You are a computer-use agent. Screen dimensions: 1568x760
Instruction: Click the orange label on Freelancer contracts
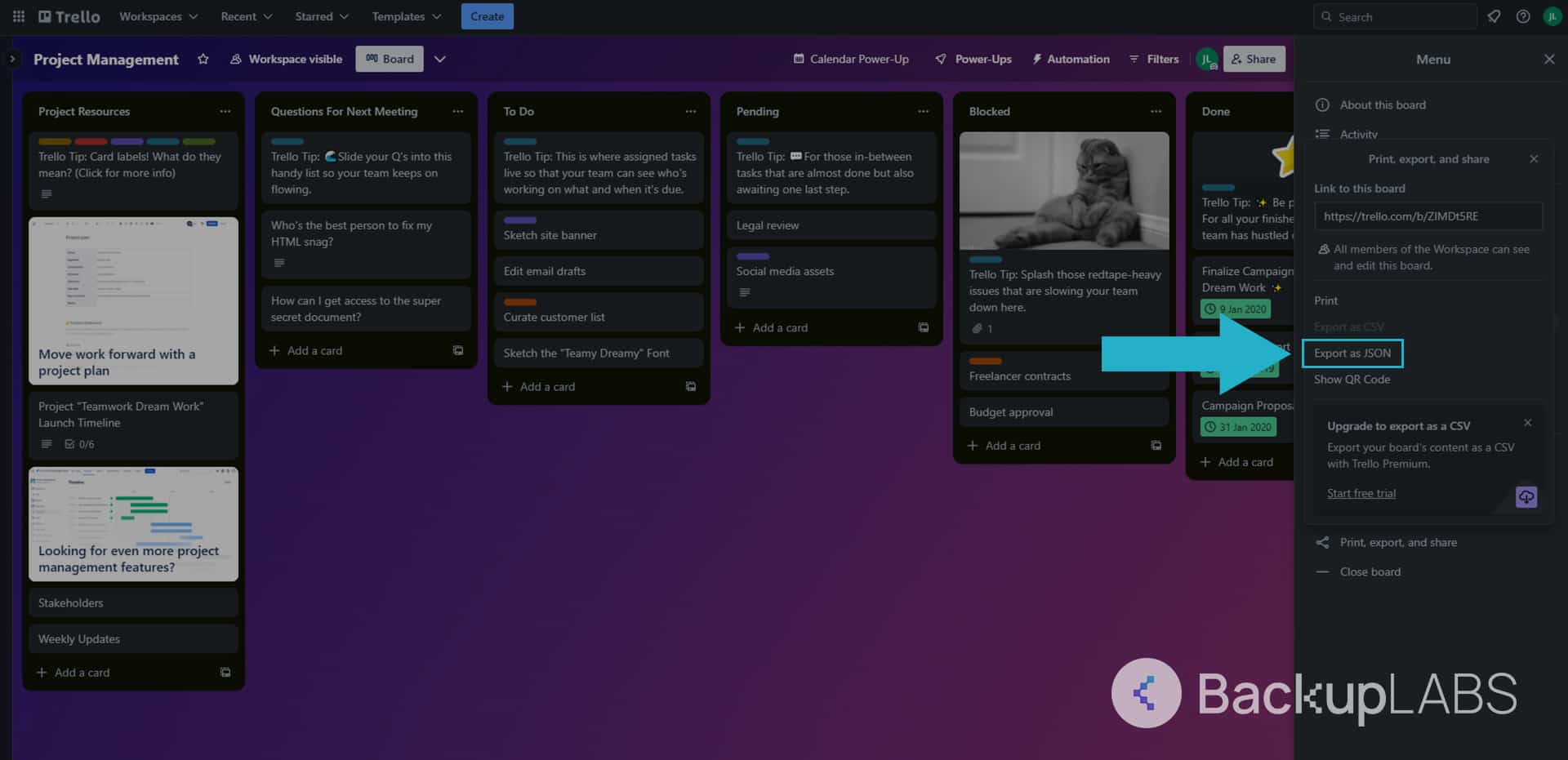[x=986, y=361]
